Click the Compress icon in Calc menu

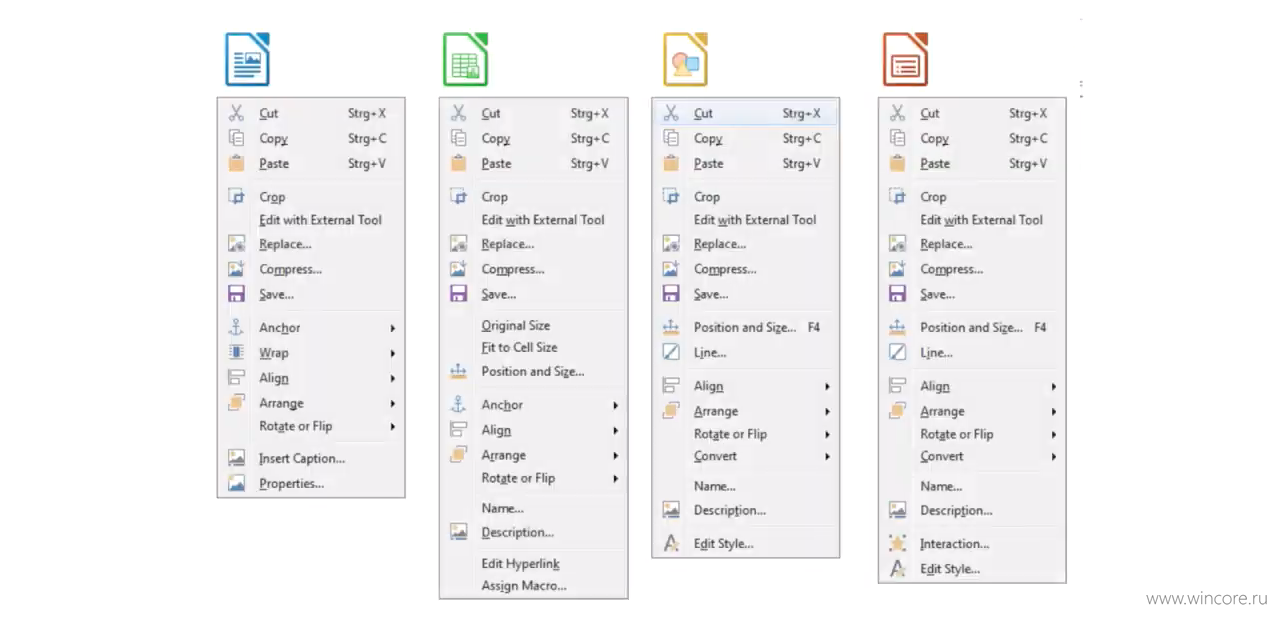[458, 269]
